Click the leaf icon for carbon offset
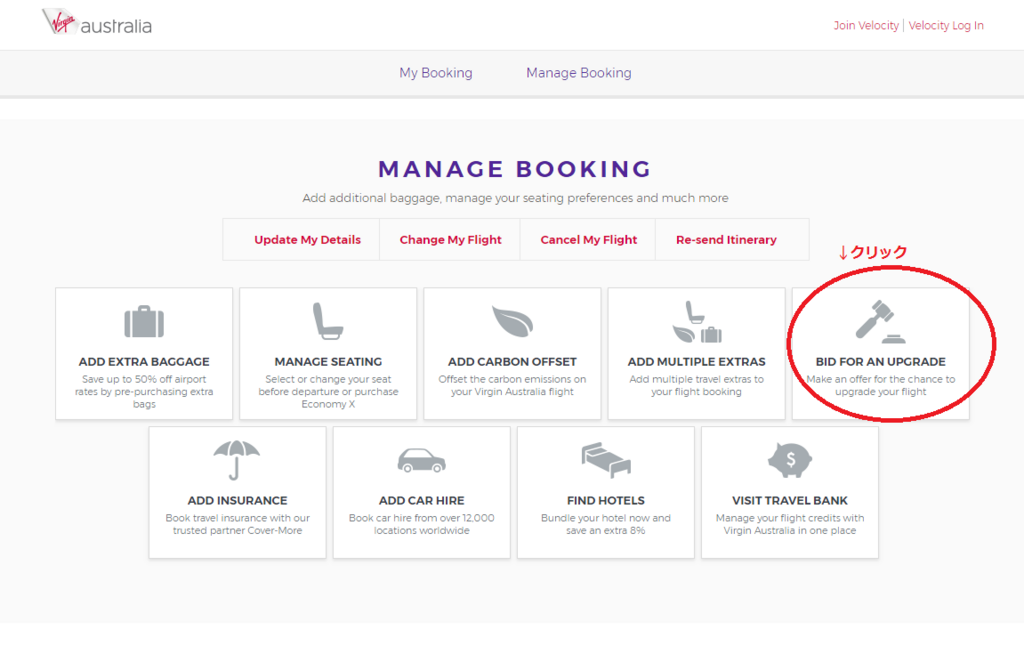The height and width of the screenshot is (646, 1024). tap(512, 321)
